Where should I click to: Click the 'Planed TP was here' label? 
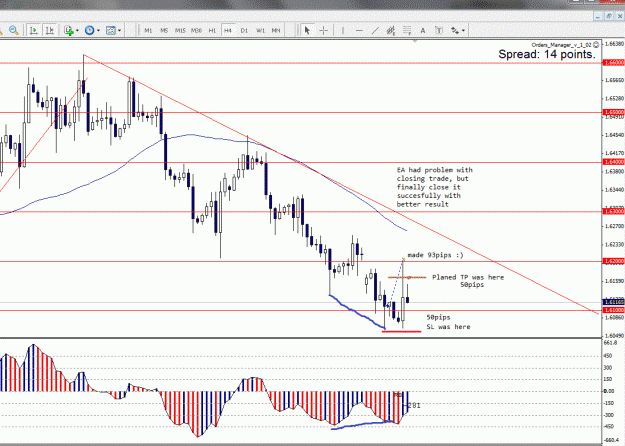point(468,277)
